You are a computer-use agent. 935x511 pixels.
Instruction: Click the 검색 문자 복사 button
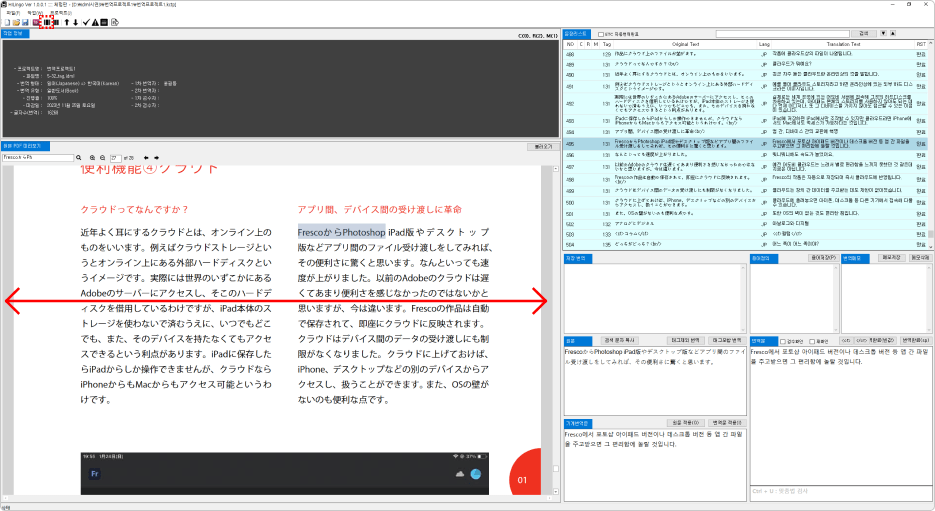[620, 340]
